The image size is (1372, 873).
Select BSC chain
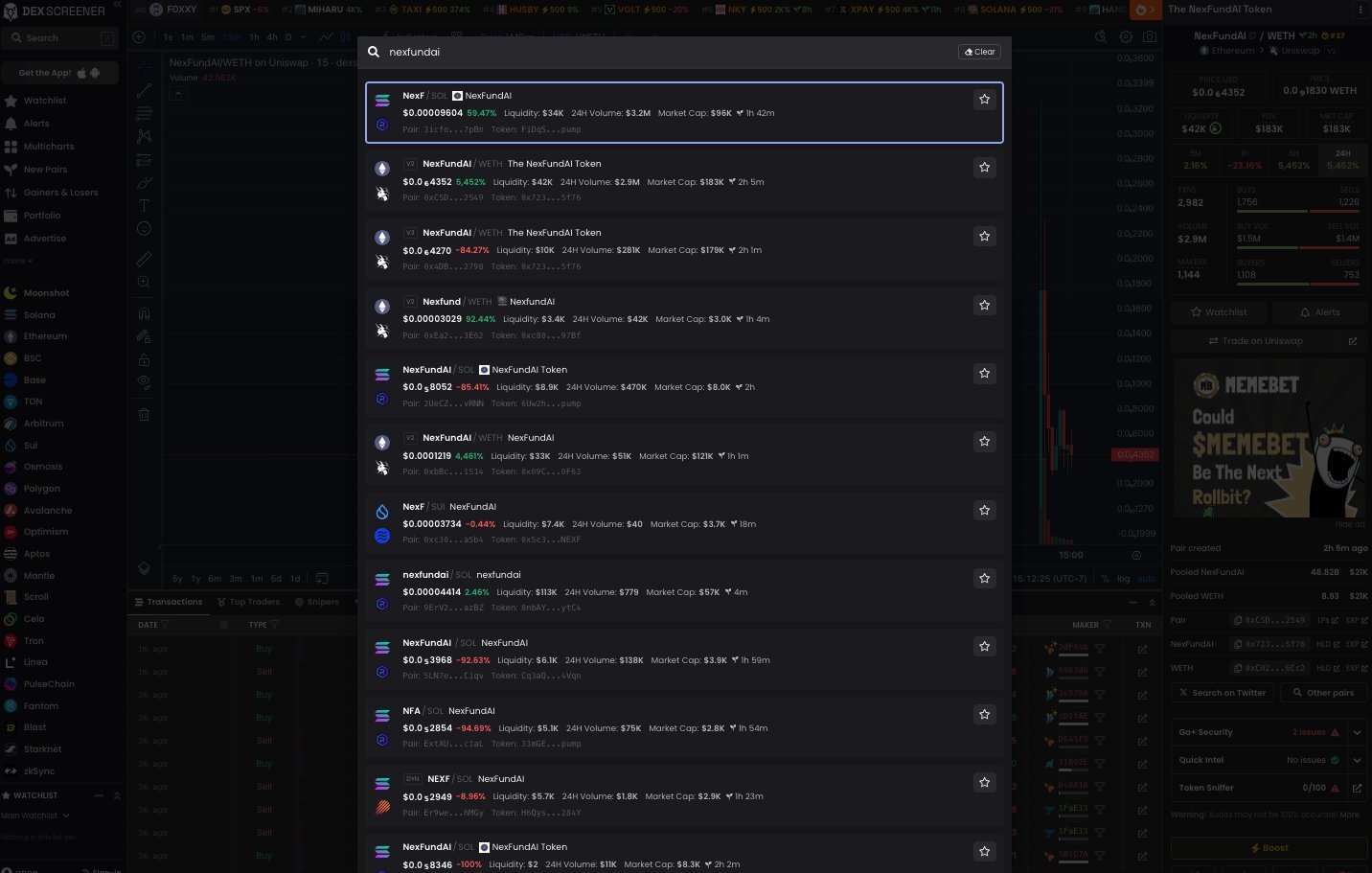click(x=33, y=358)
